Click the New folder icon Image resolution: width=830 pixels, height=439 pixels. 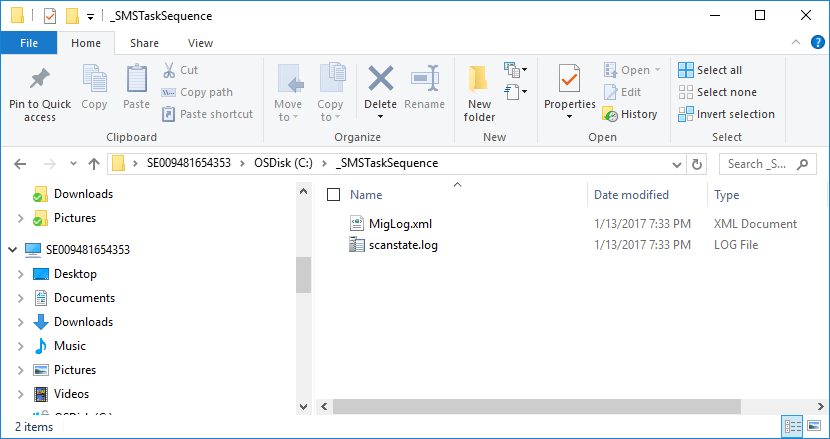click(x=479, y=79)
